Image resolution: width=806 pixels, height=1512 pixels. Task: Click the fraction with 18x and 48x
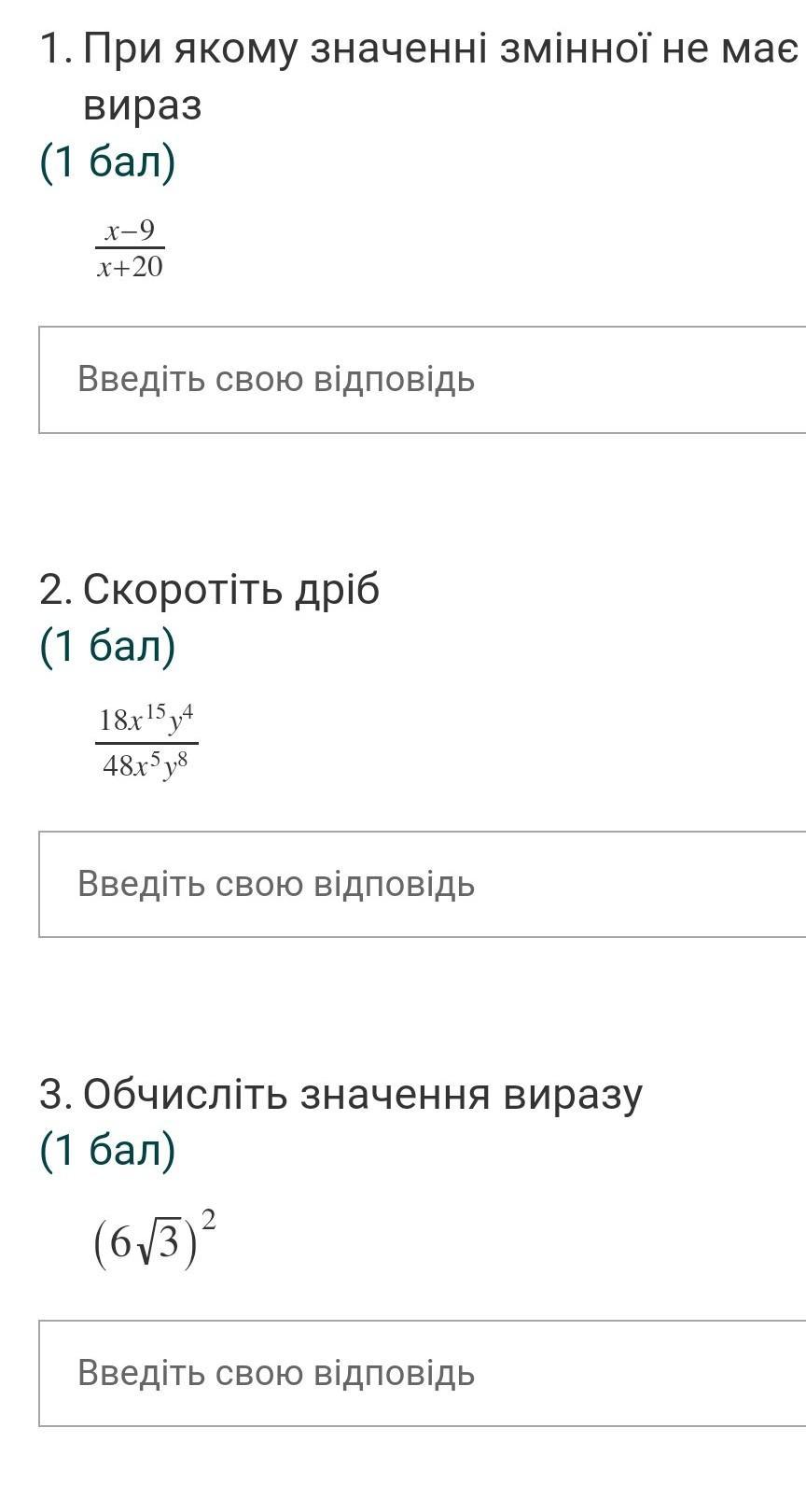point(146,743)
